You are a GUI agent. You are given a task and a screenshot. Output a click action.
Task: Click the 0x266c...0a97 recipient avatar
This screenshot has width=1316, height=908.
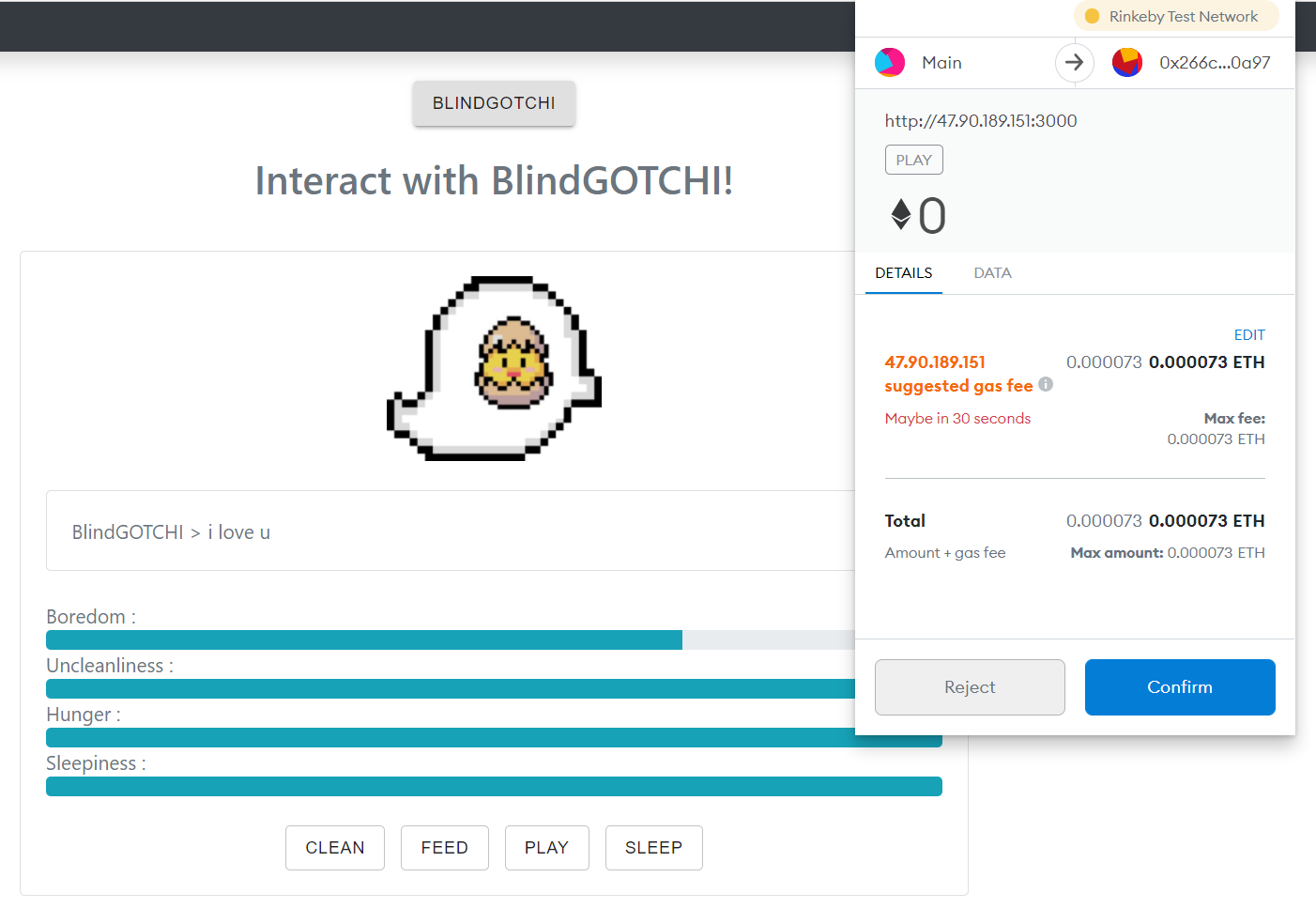tap(1127, 63)
